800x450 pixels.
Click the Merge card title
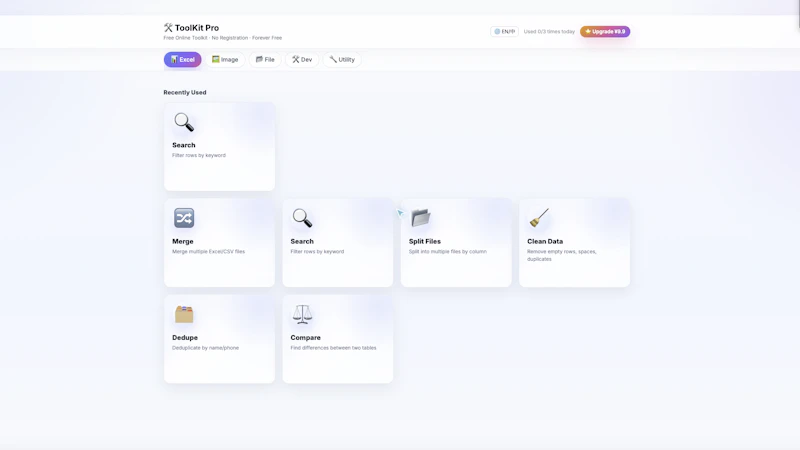tap(183, 241)
